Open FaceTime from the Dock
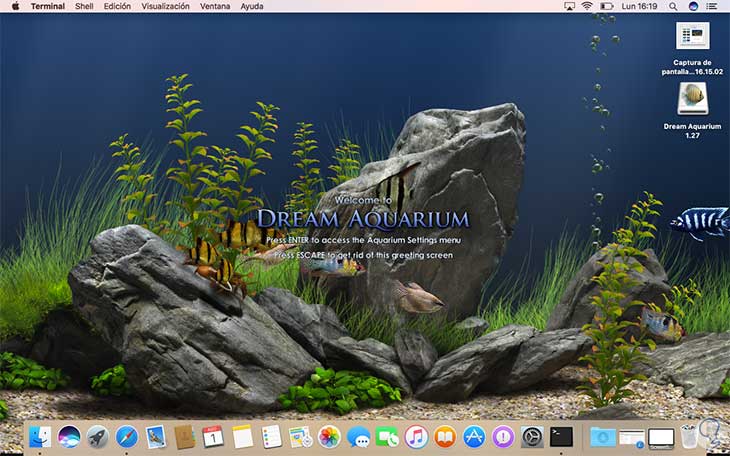Image resolution: width=730 pixels, height=456 pixels. 387,437
